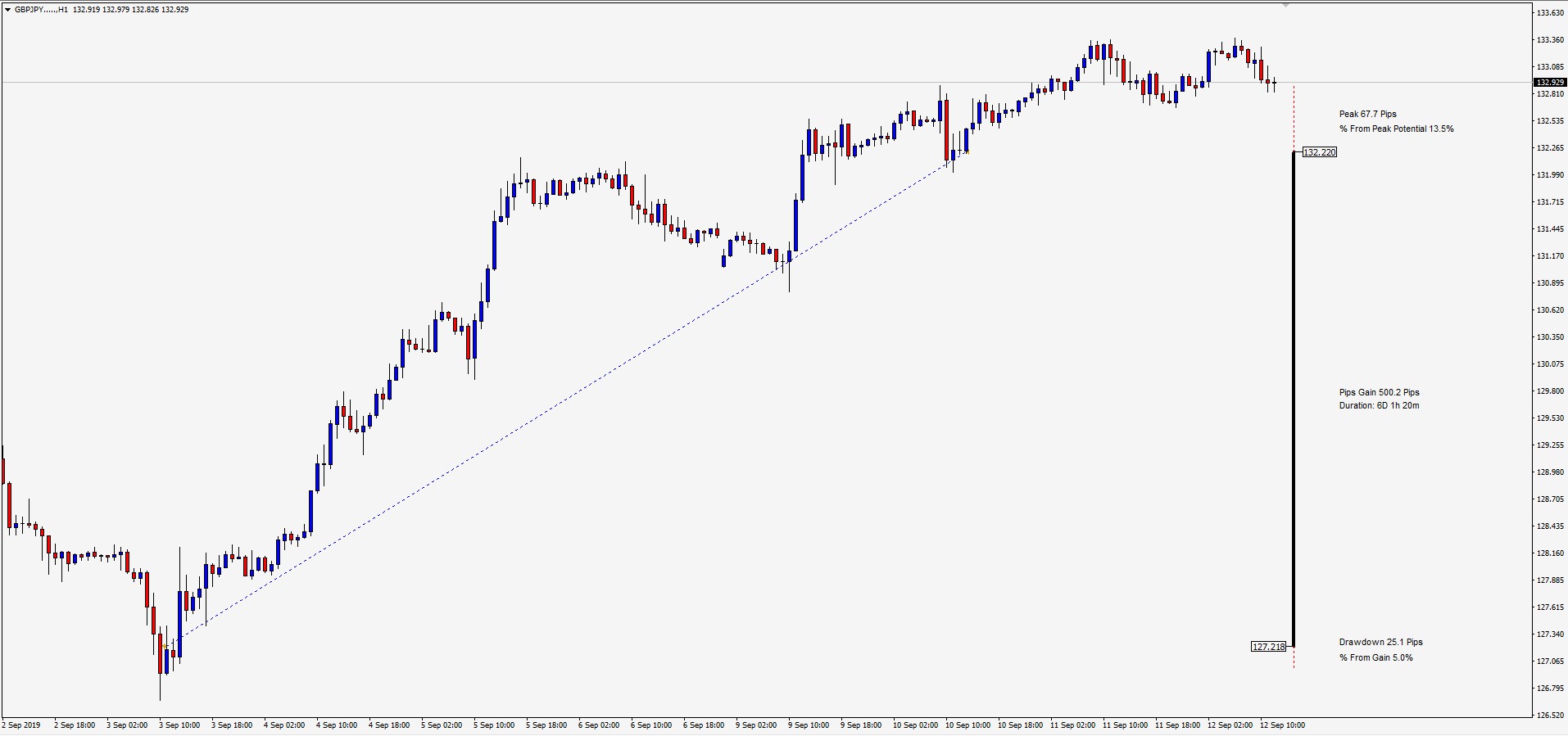Click the 129.800 price axis label
The width and height of the screenshot is (1568, 736).
1551,391
